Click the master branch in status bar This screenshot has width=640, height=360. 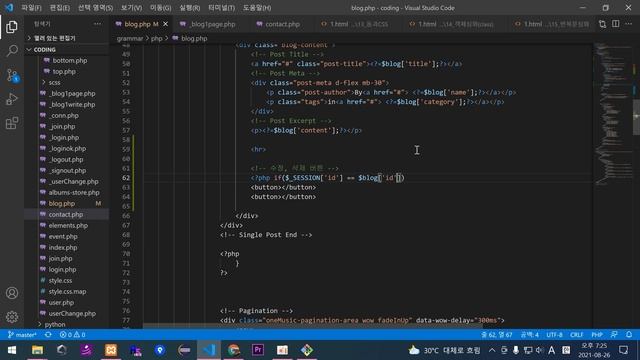click(x=22, y=335)
